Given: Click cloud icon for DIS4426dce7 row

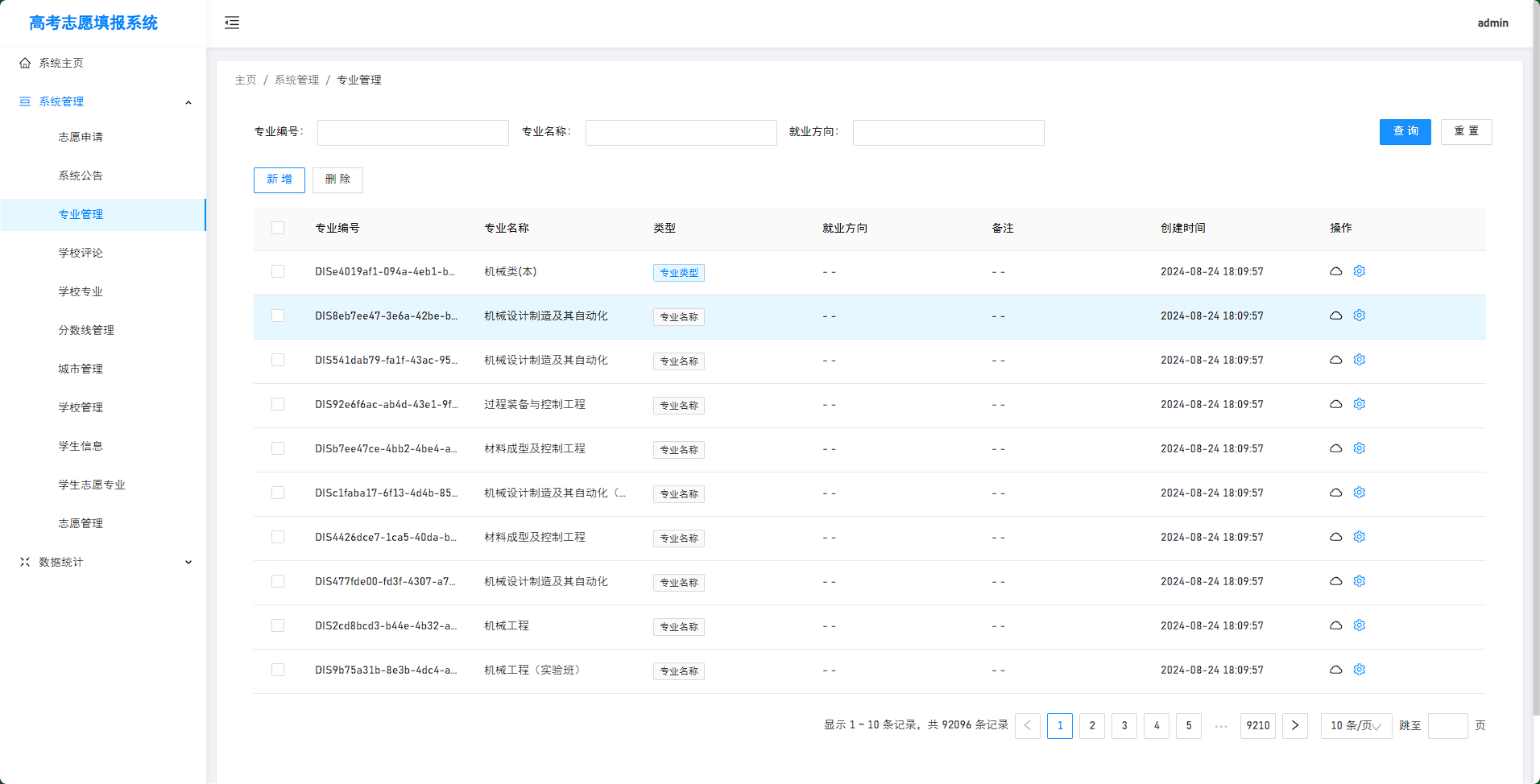Looking at the screenshot, I should [x=1335, y=537].
